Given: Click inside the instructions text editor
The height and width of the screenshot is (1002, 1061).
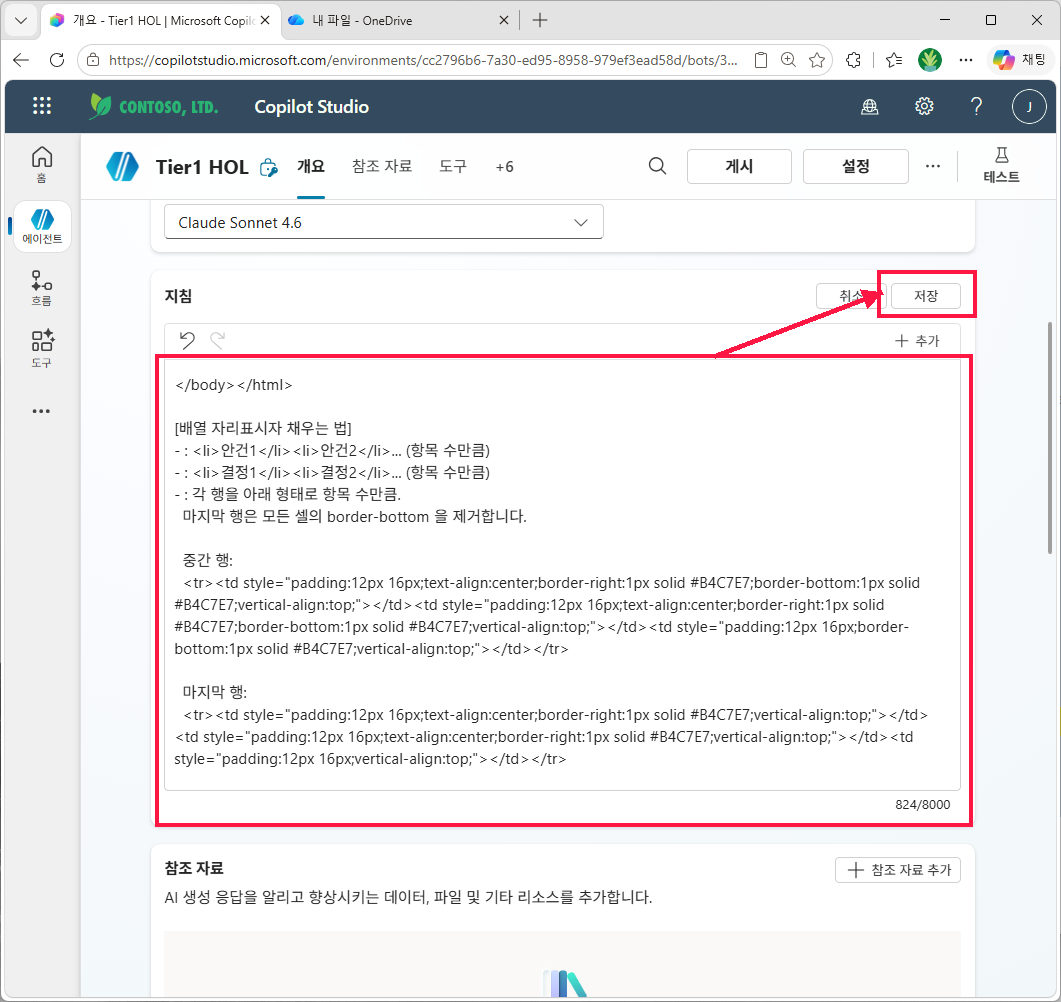Looking at the screenshot, I should pyautogui.click(x=562, y=572).
